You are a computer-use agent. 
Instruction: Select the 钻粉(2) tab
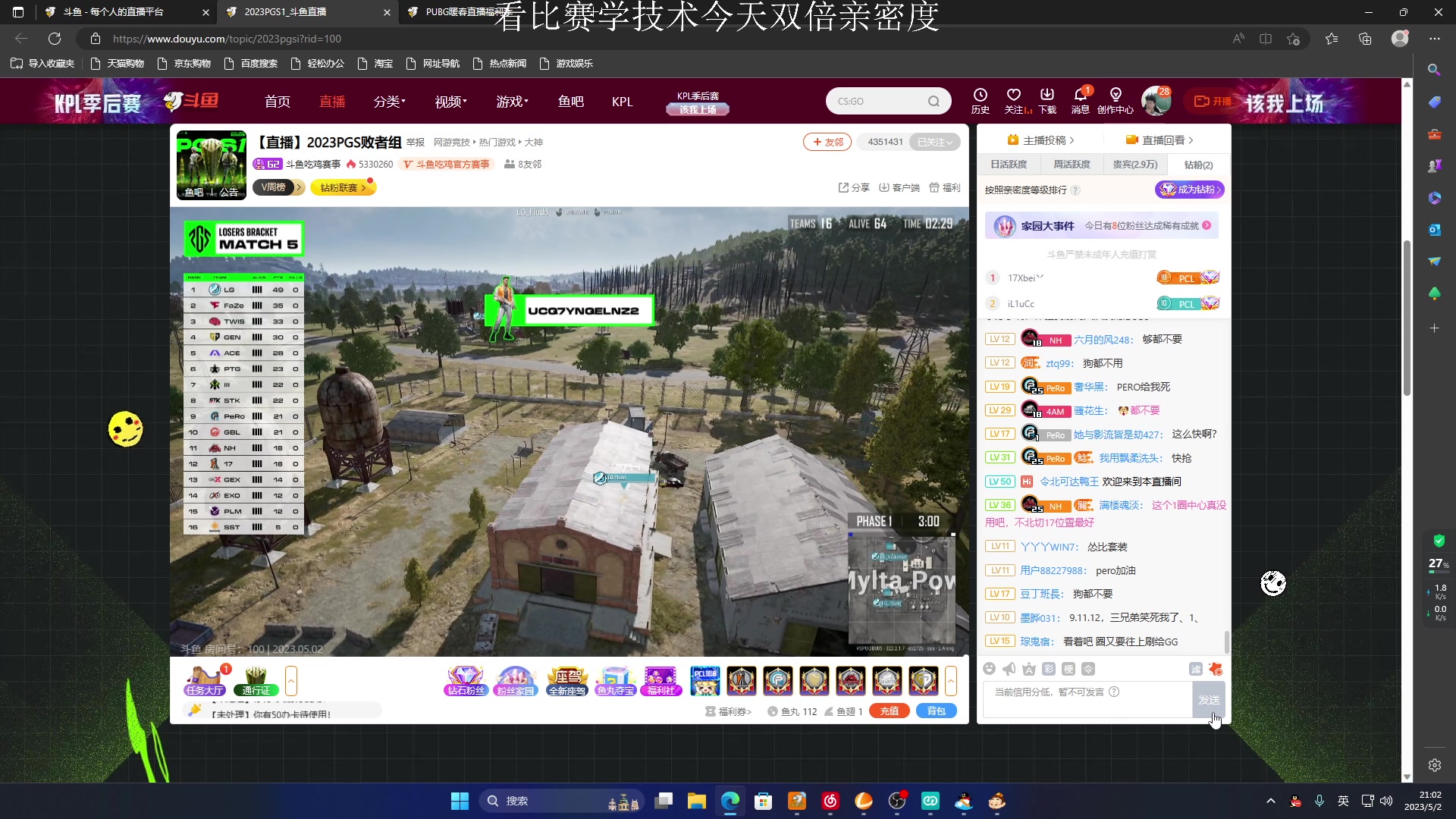point(1198,165)
